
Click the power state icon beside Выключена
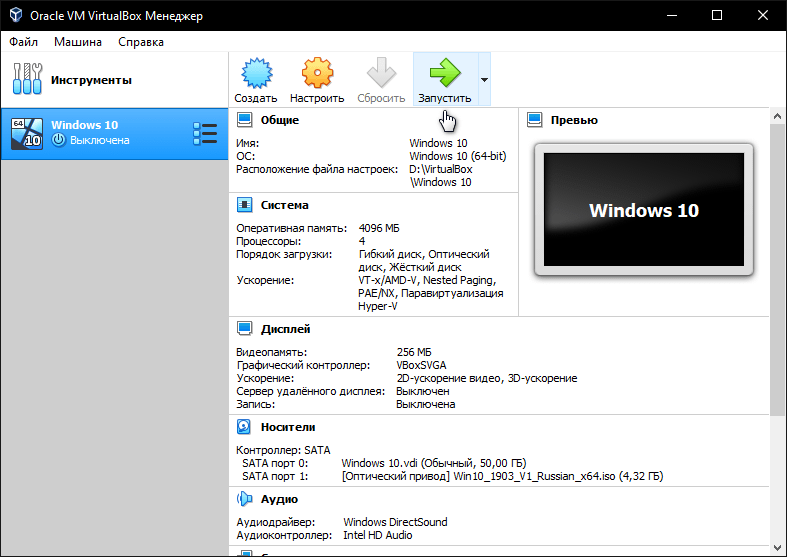(x=59, y=140)
